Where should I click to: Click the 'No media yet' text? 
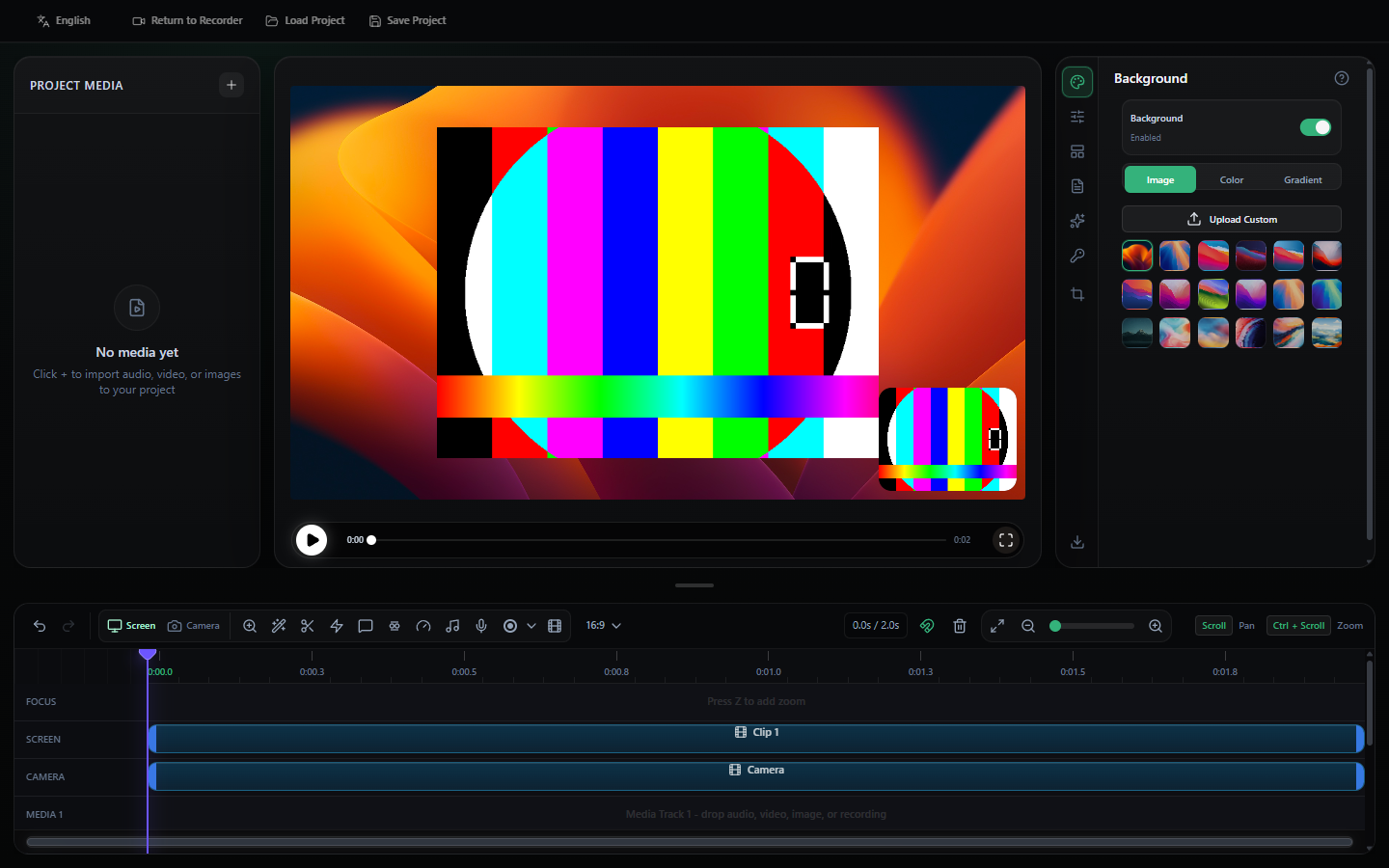point(137,352)
